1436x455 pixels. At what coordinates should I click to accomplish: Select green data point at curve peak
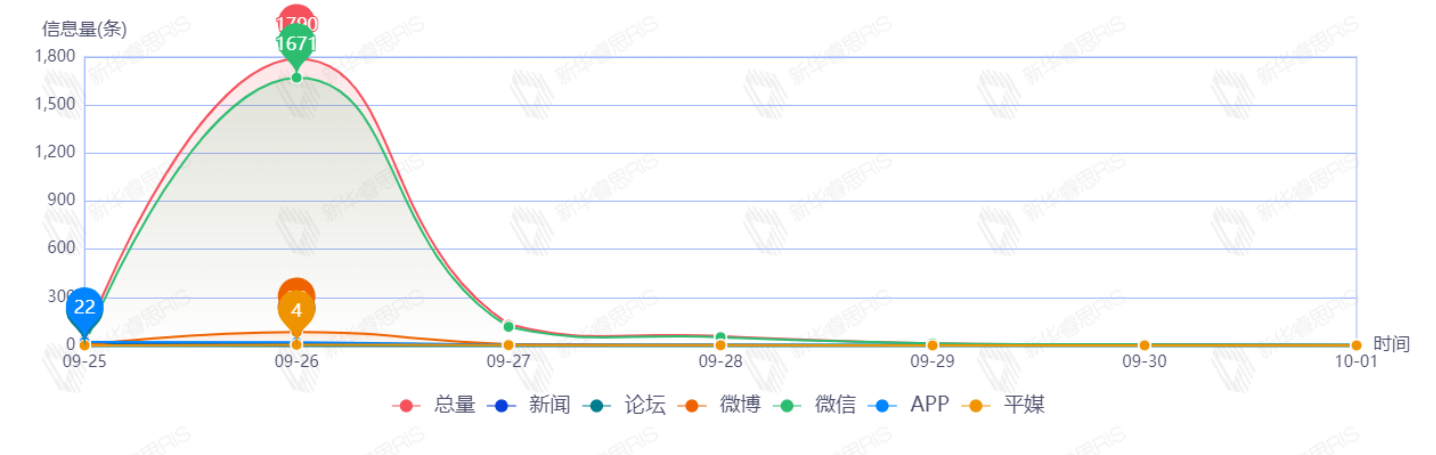296,77
